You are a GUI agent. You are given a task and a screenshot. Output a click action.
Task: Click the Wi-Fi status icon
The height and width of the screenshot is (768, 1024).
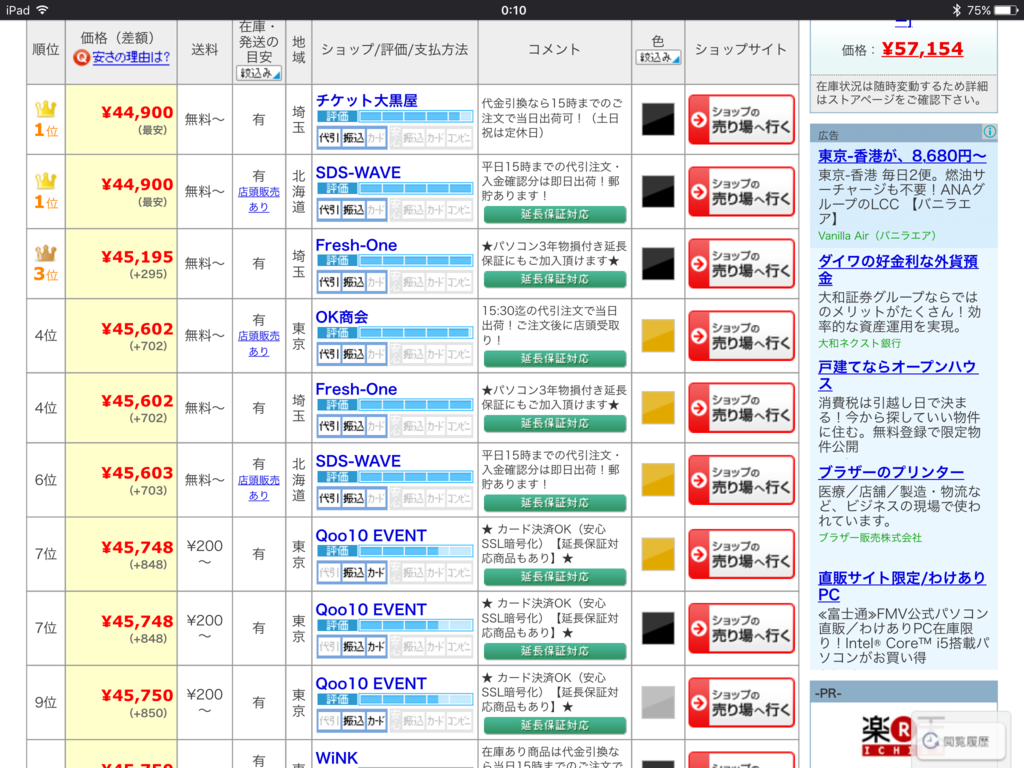tap(42, 10)
